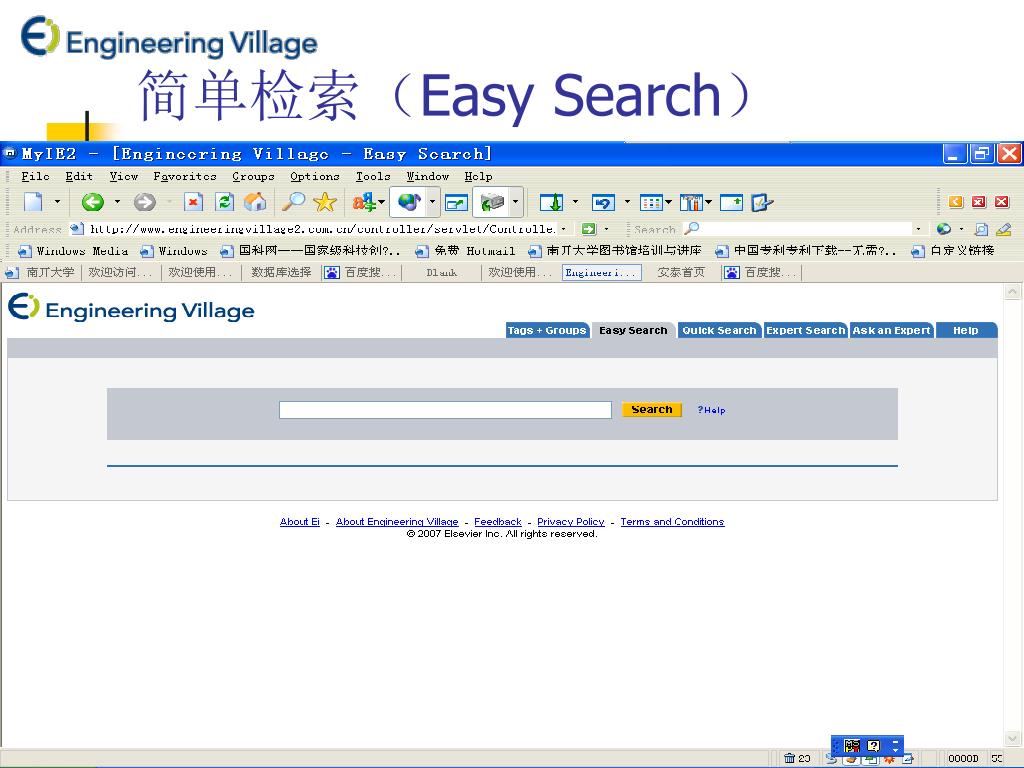Open the Back button history dropdown arrow
1024x768 pixels.
coord(117,202)
